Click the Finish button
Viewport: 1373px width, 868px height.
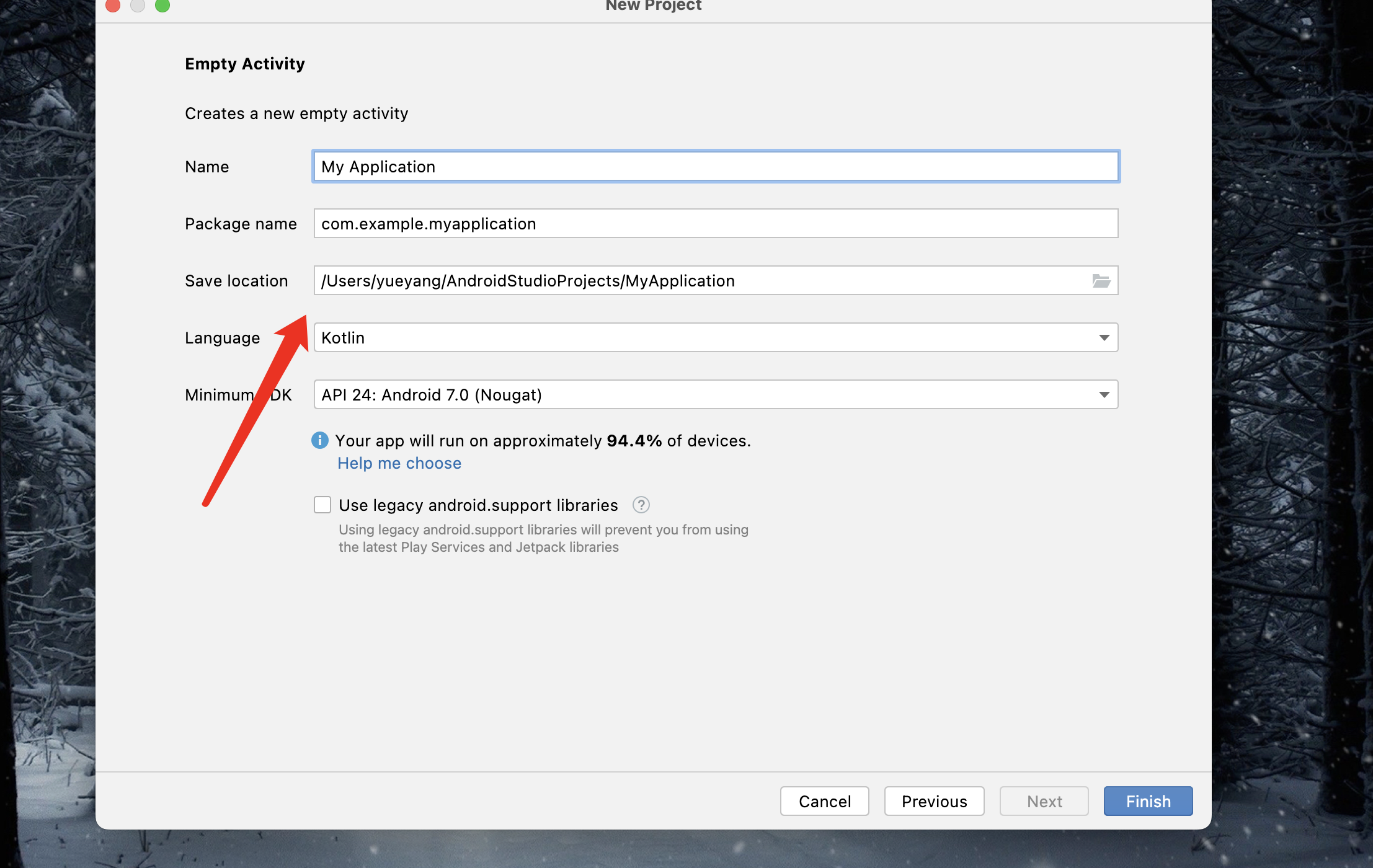point(1148,801)
